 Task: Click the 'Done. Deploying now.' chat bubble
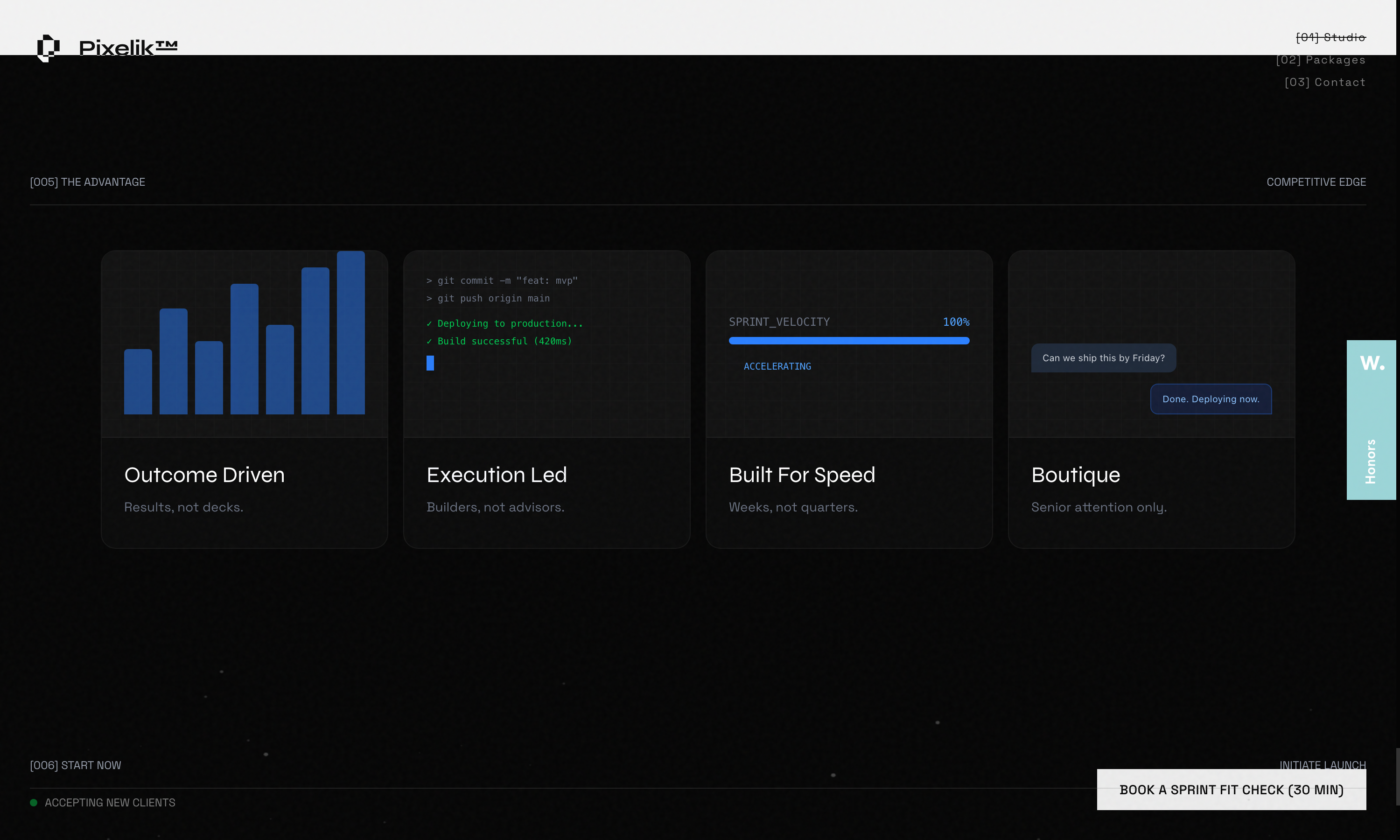(x=1211, y=399)
